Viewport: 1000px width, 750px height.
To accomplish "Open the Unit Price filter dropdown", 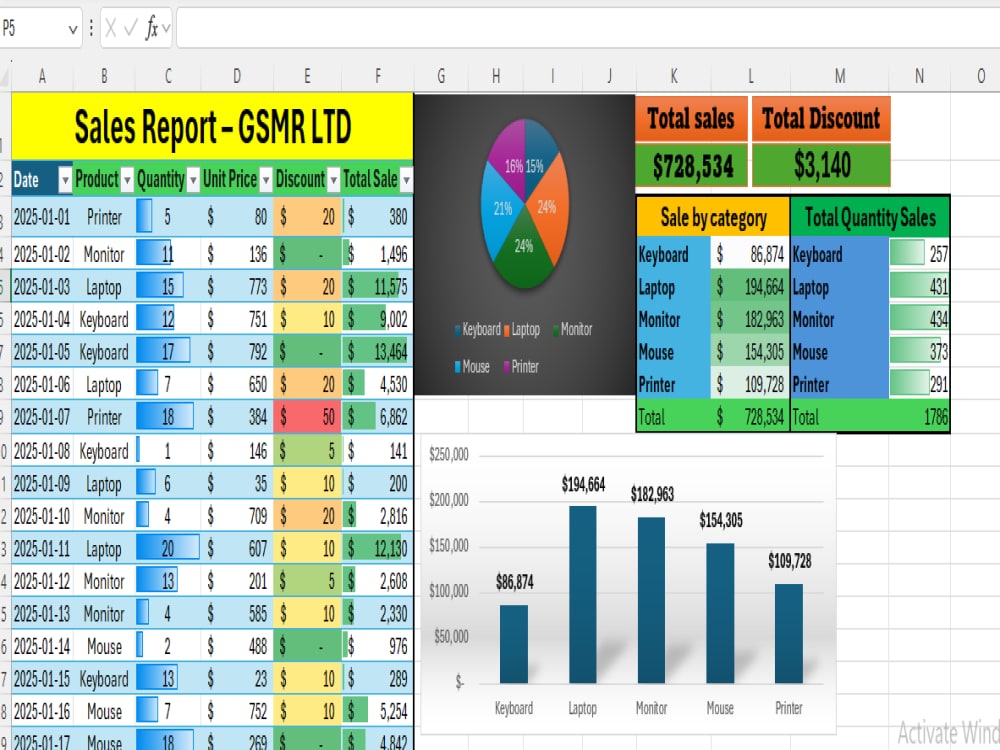I will pos(266,181).
